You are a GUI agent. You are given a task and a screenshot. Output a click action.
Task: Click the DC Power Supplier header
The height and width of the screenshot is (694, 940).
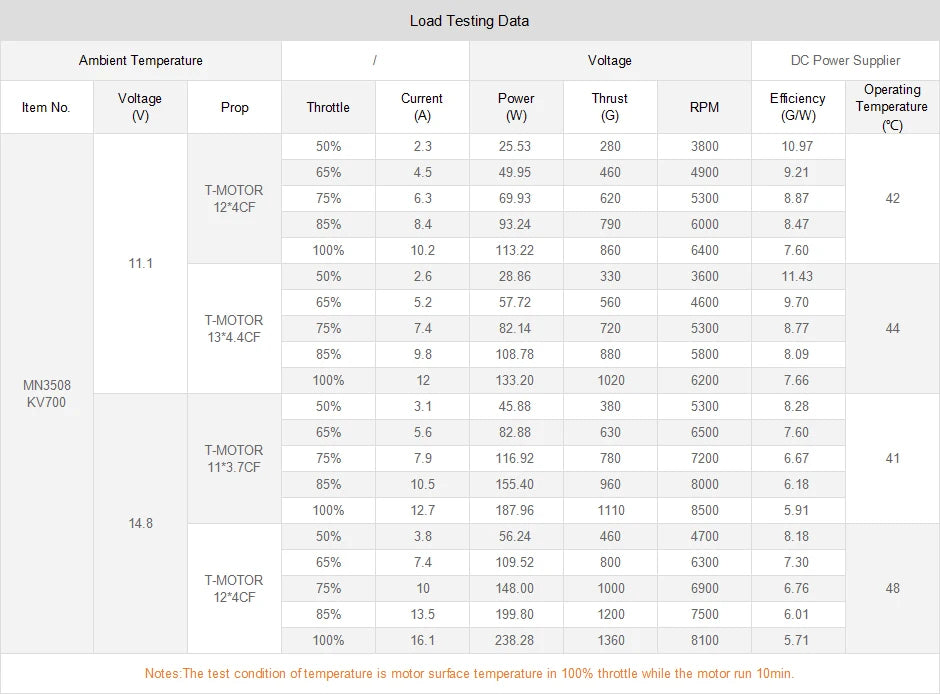[x=845, y=61]
